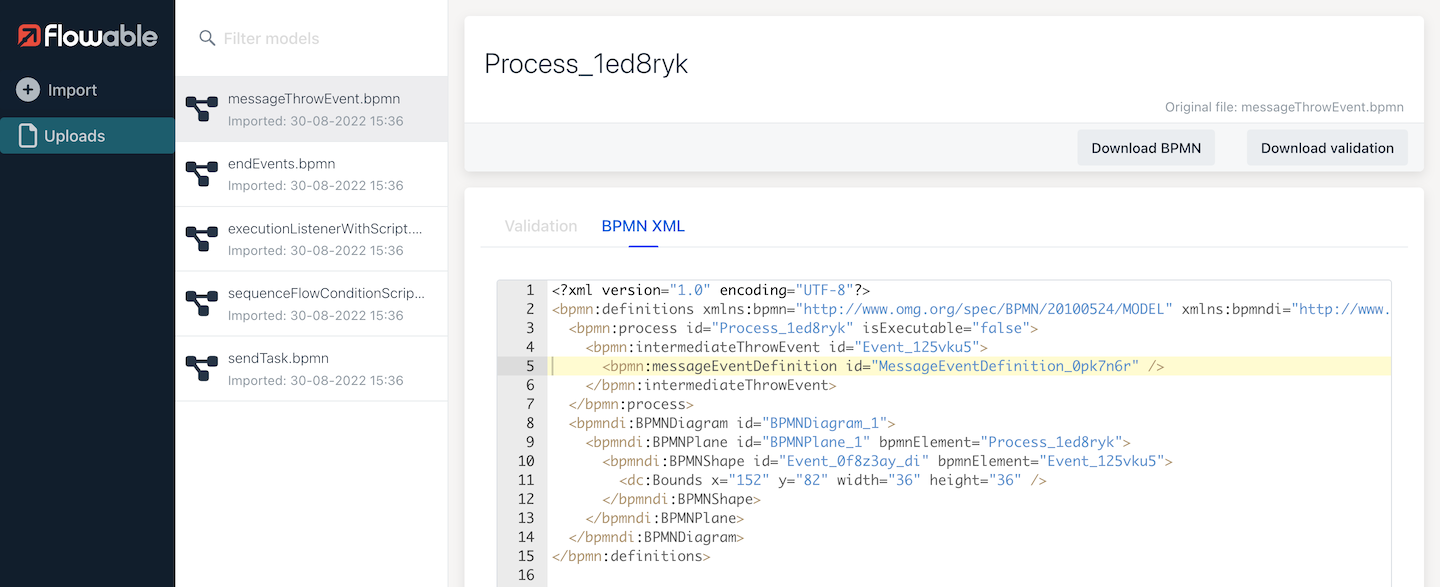
Task: Click the sendTask.bpmn model icon
Action: [202, 369]
